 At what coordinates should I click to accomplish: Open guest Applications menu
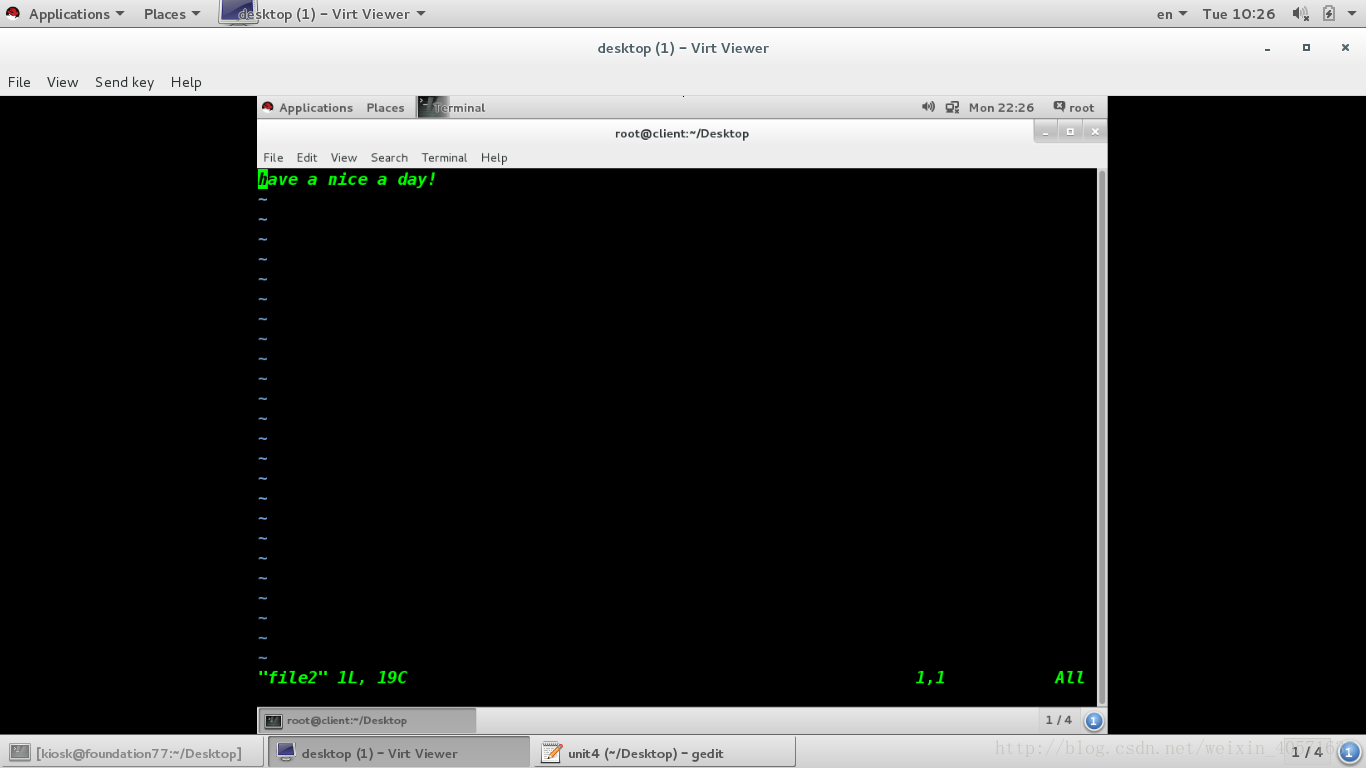(316, 107)
